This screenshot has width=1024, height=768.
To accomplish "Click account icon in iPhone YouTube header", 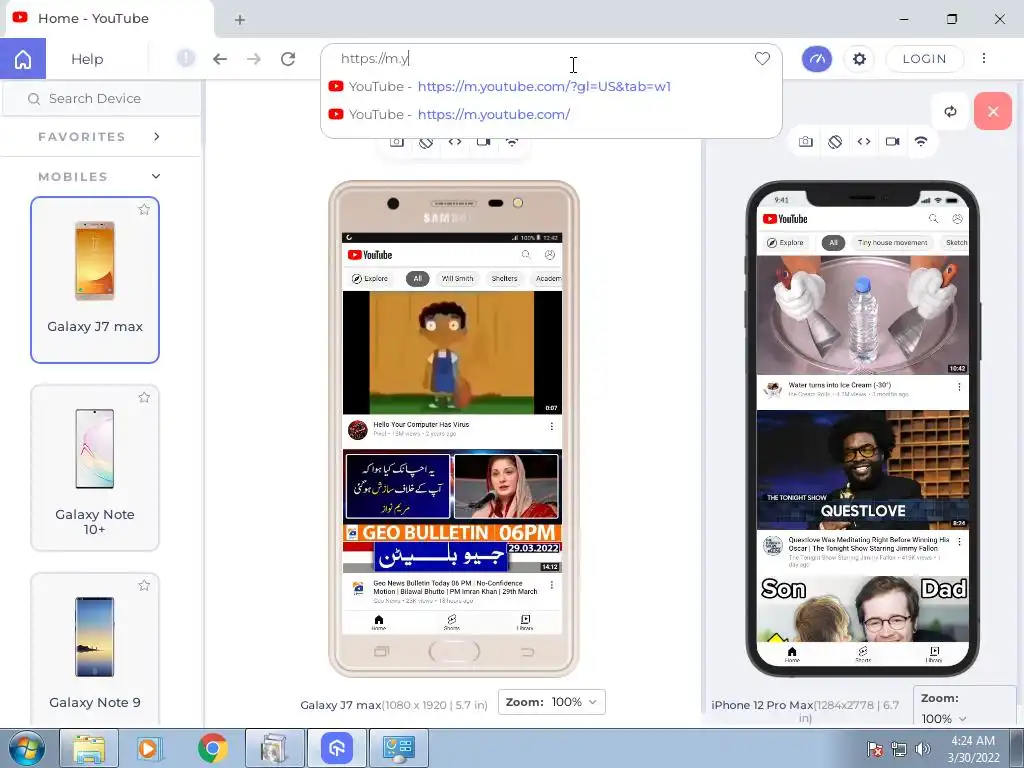I will pyautogui.click(x=957, y=219).
